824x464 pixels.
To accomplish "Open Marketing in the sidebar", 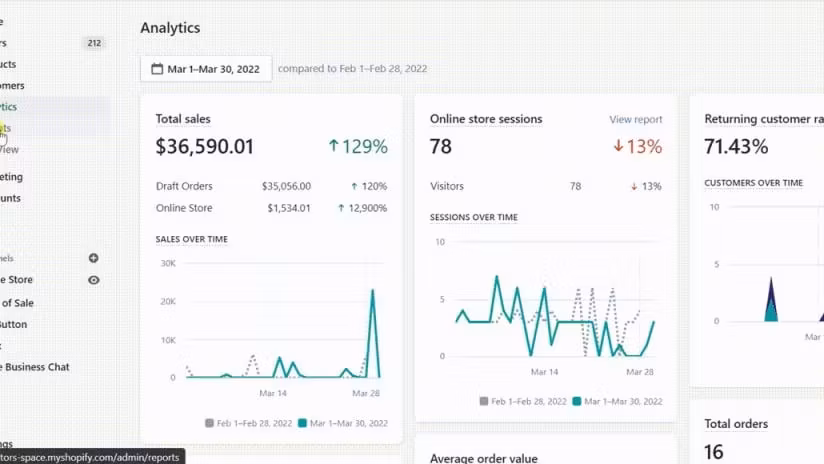I will click(x=11, y=177).
